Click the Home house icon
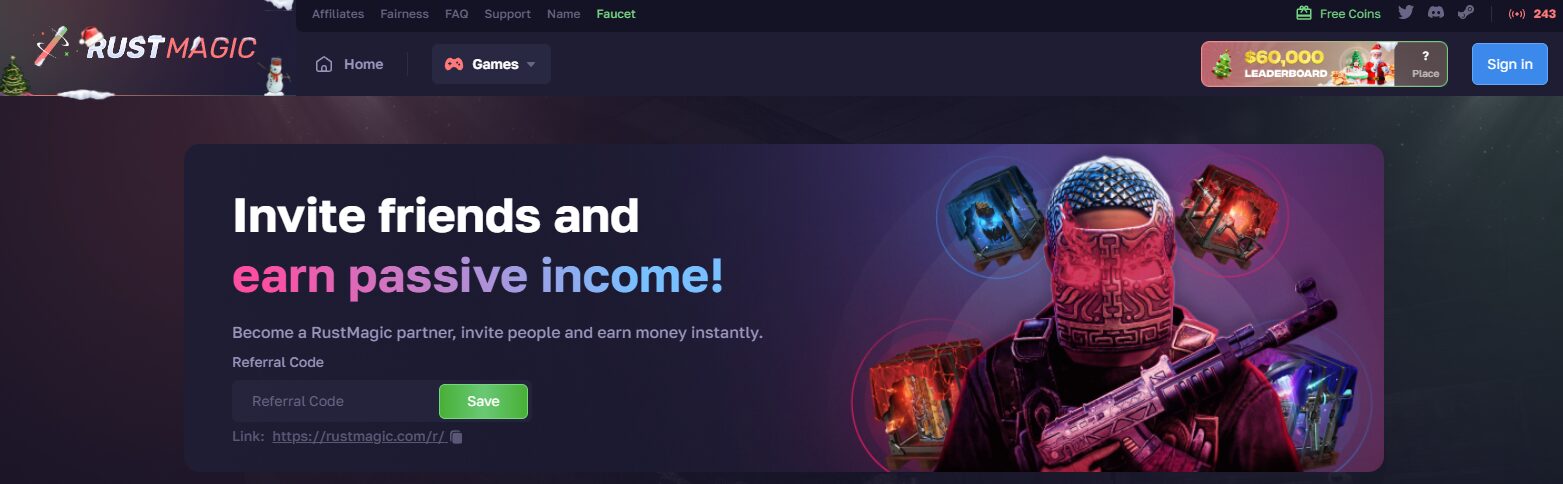The image size is (1563, 484). 324,64
